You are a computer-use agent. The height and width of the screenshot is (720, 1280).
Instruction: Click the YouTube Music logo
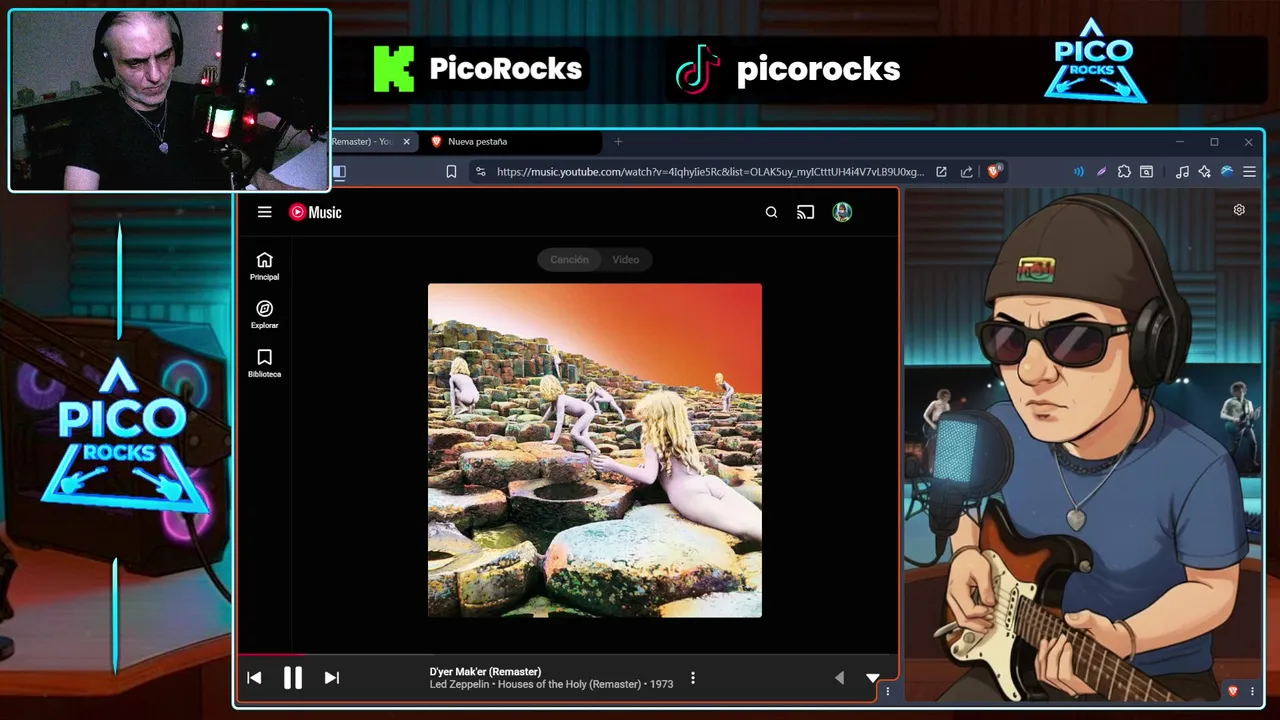coord(315,212)
